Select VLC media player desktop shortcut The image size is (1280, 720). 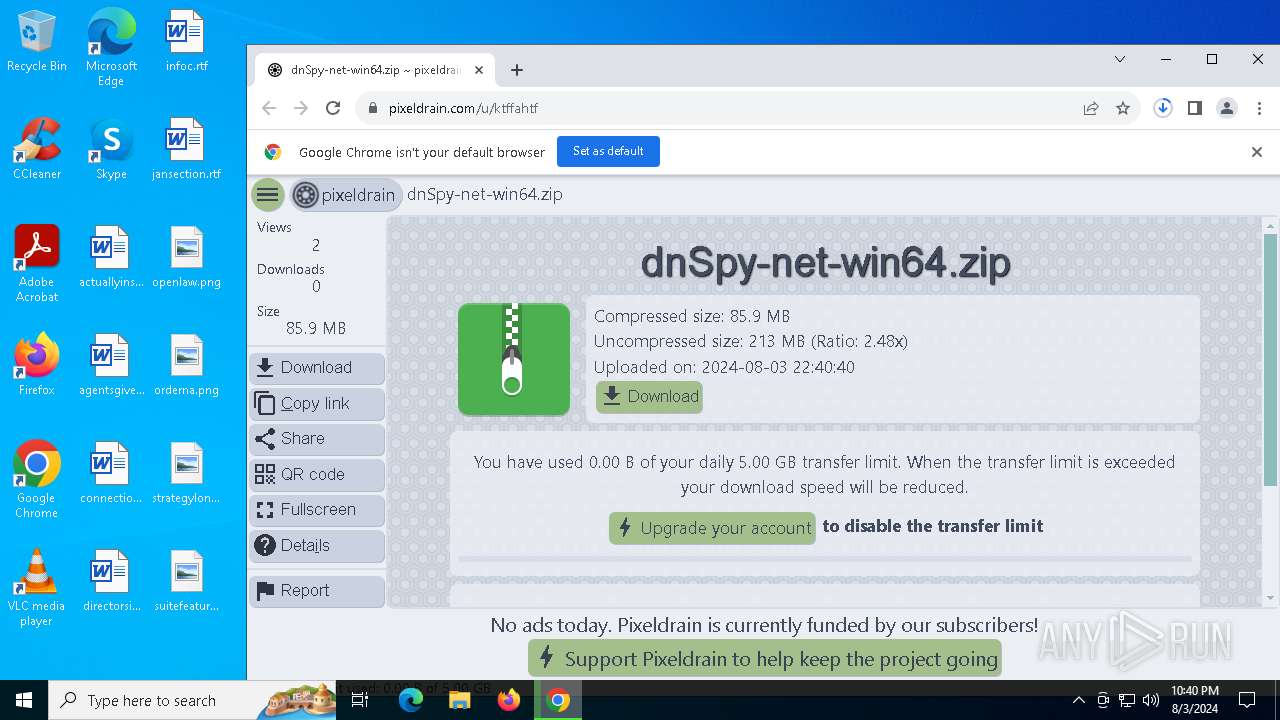coord(37,588)
